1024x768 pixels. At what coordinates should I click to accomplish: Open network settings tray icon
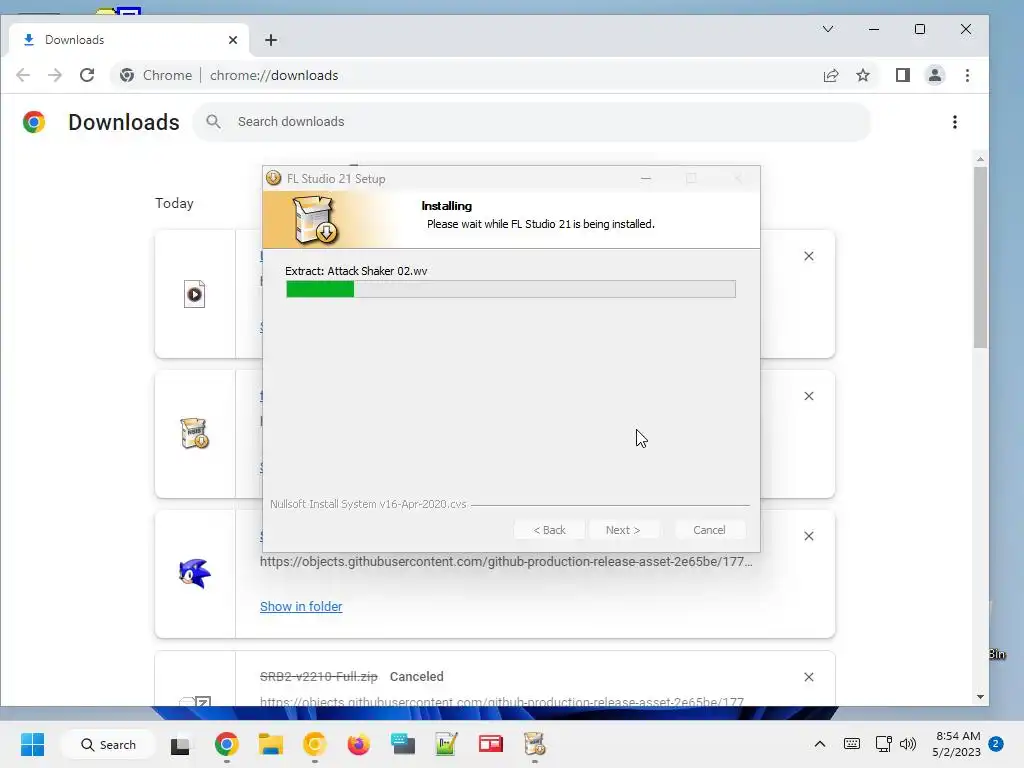884,744
